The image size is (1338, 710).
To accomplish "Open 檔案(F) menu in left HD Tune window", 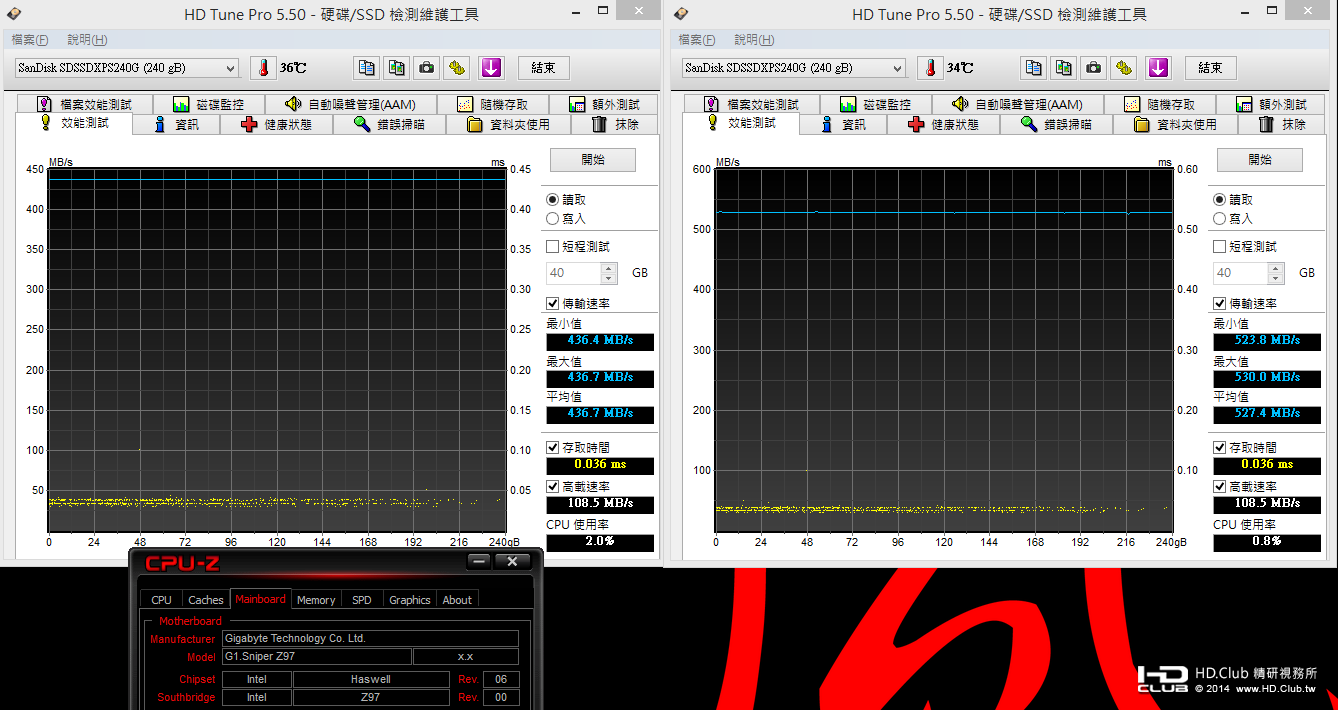I will (29, 40).
